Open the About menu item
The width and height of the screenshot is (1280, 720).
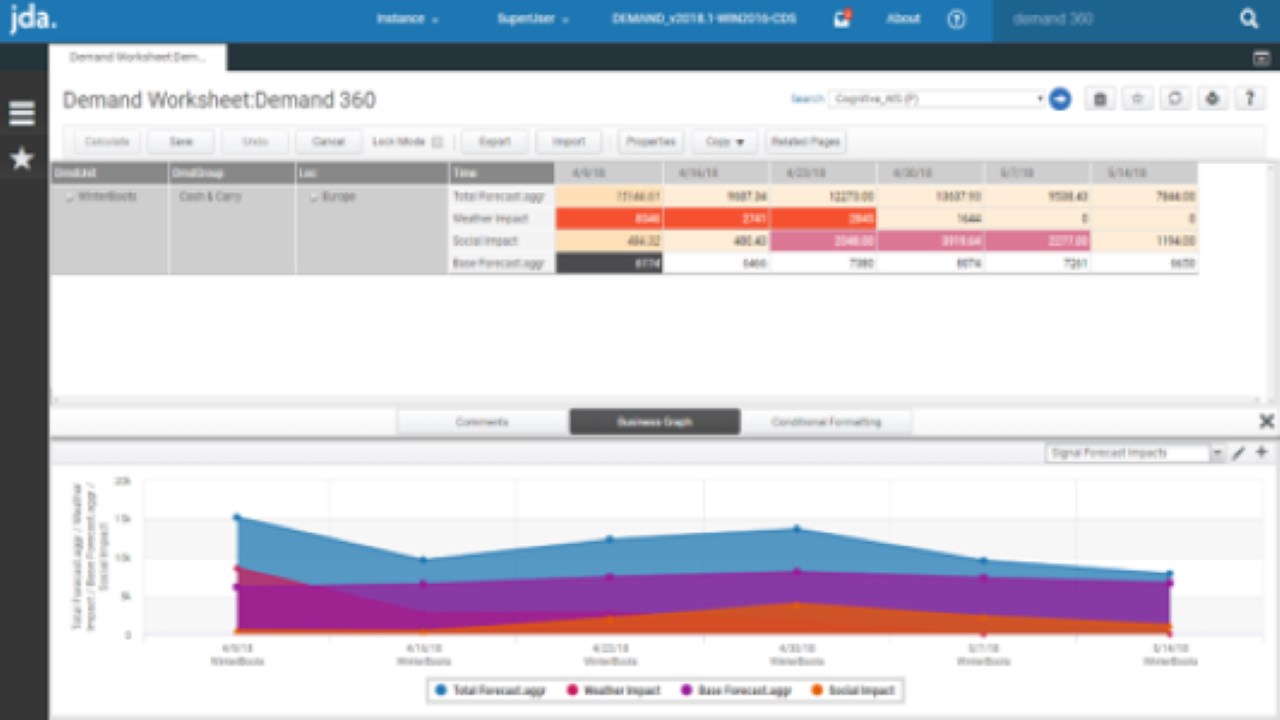tap(903, 19)
